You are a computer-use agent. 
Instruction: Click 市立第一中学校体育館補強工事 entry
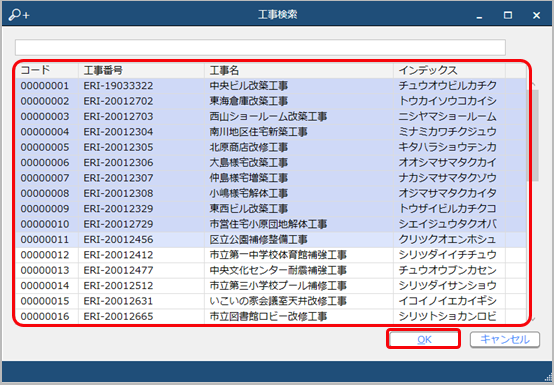click(278, 255)
